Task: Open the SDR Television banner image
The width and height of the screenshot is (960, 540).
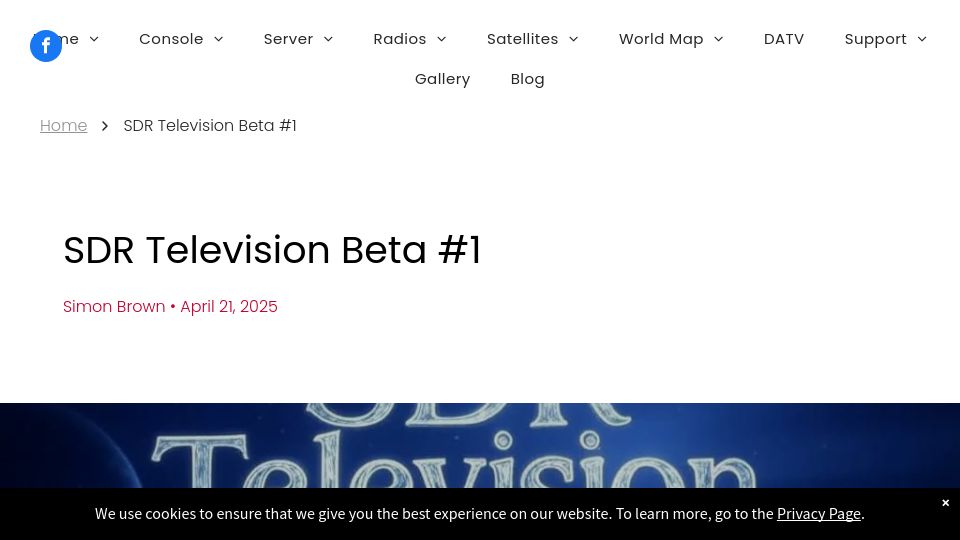Action: (480, 445)
